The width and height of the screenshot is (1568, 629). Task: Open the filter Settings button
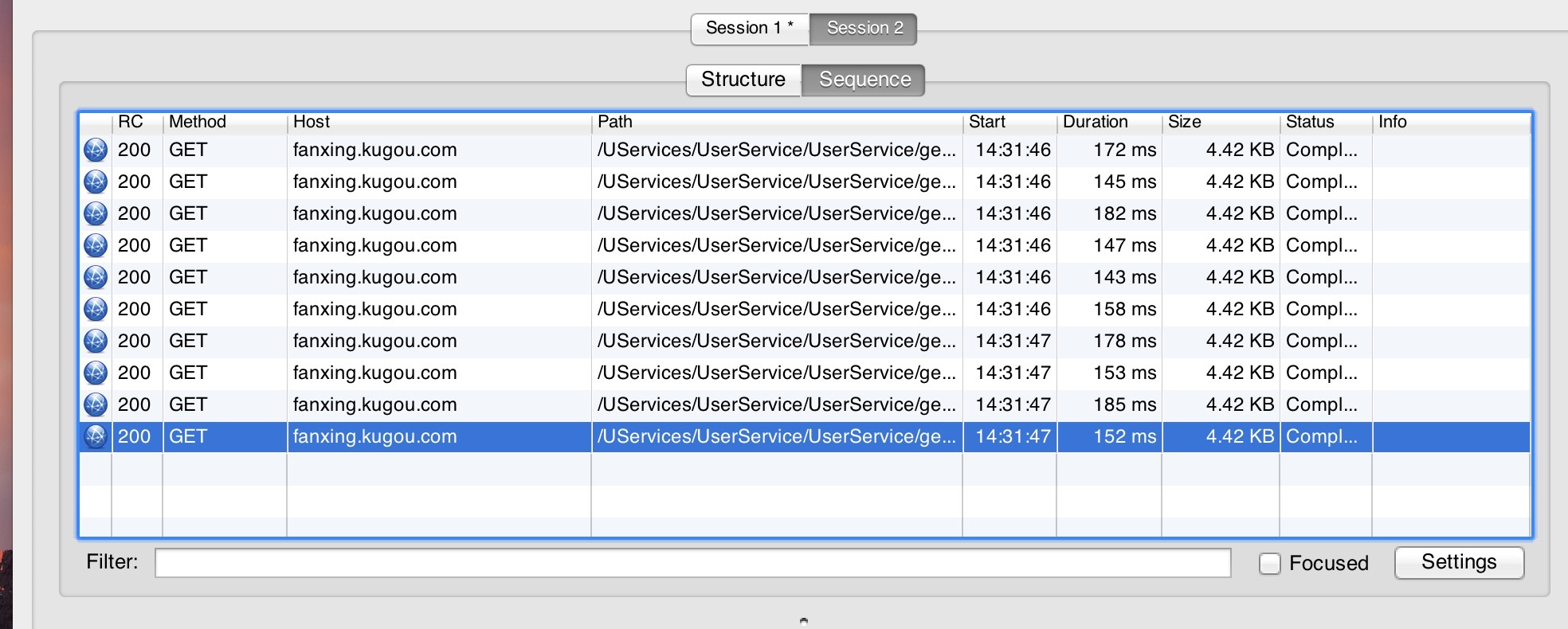point(1459,562)
